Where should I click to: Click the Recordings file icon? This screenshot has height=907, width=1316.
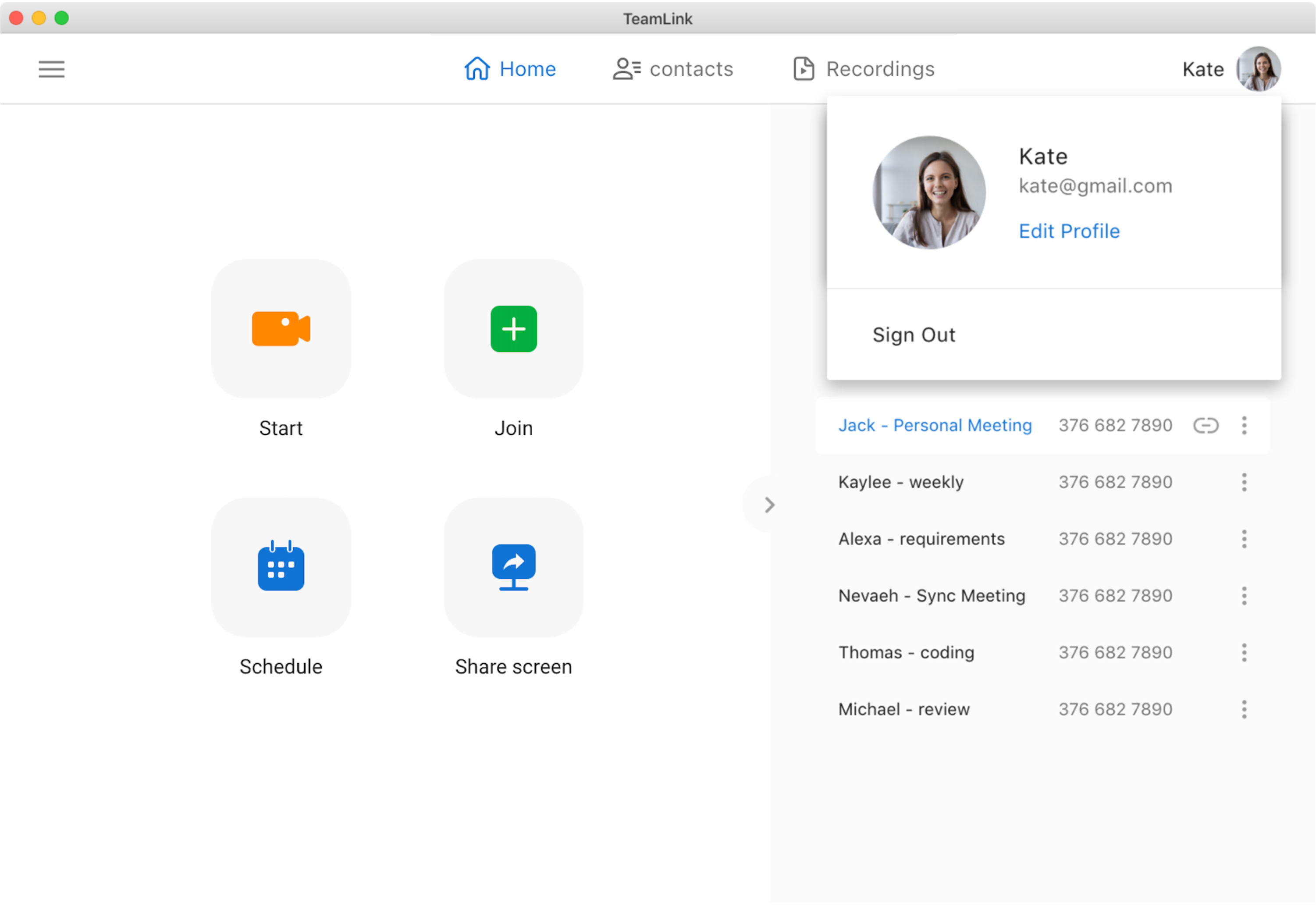(x=804, y=69)
